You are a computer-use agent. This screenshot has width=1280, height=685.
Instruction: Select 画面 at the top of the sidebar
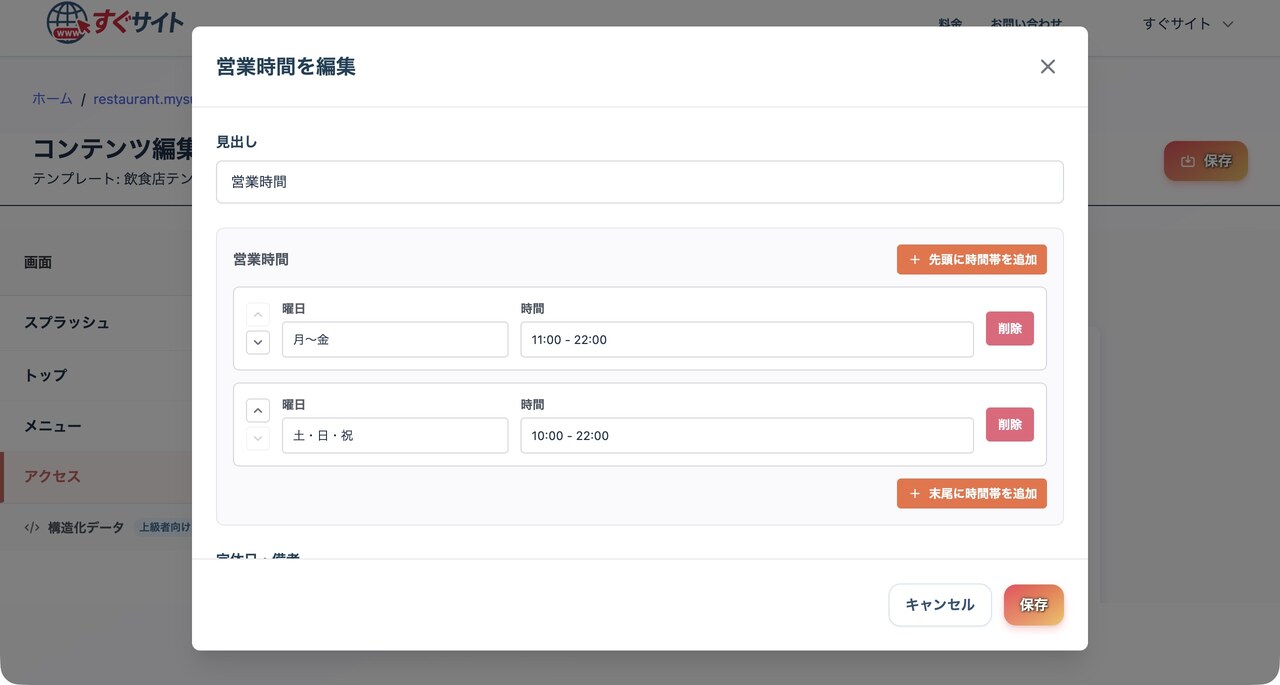[38, 262]
